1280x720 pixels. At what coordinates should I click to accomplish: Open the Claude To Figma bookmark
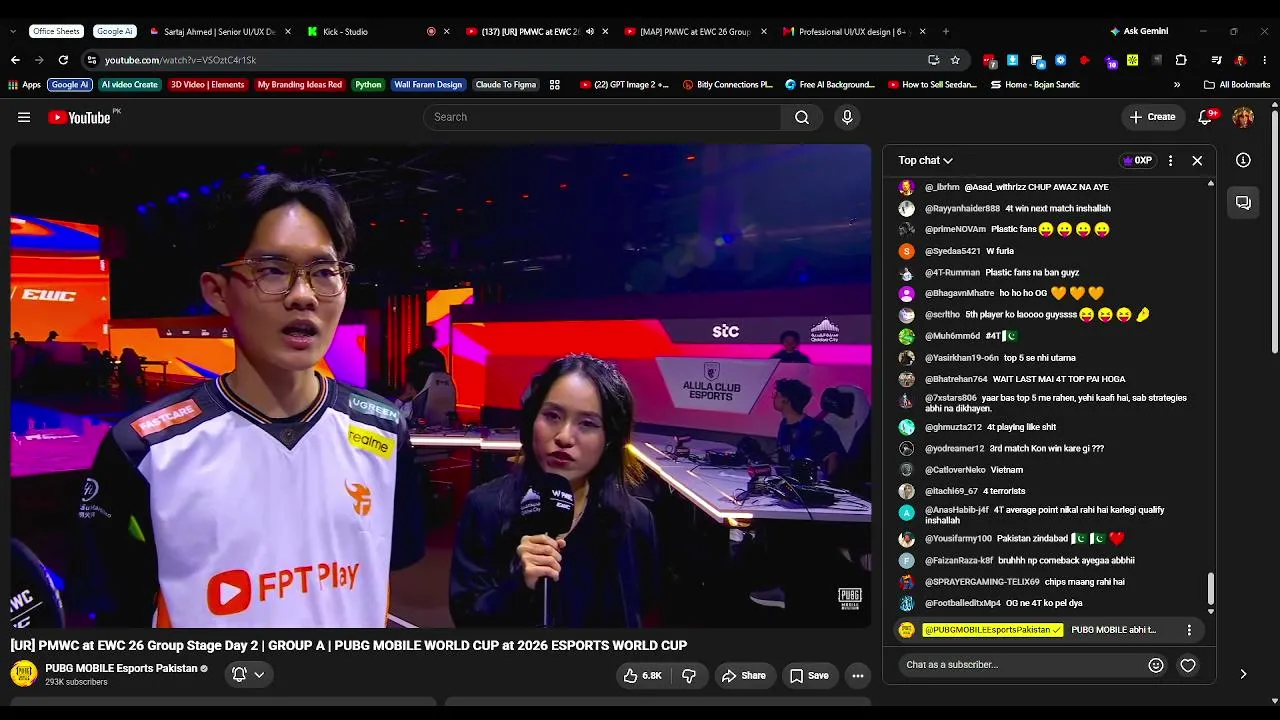[506, 85]
